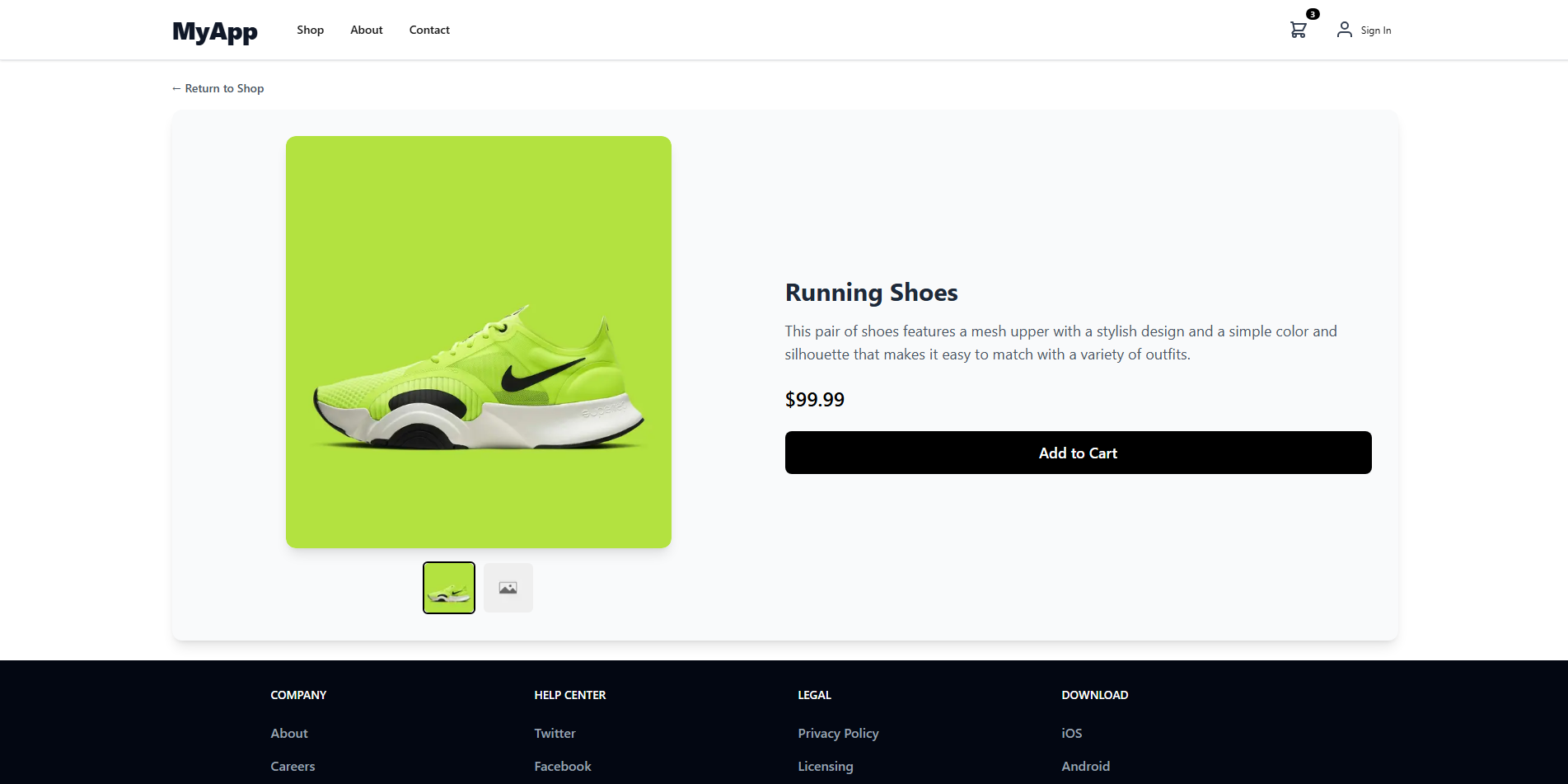This screenshot has height=784, width=1568.
Task: Return to Shop via back link
Action: 218,88
